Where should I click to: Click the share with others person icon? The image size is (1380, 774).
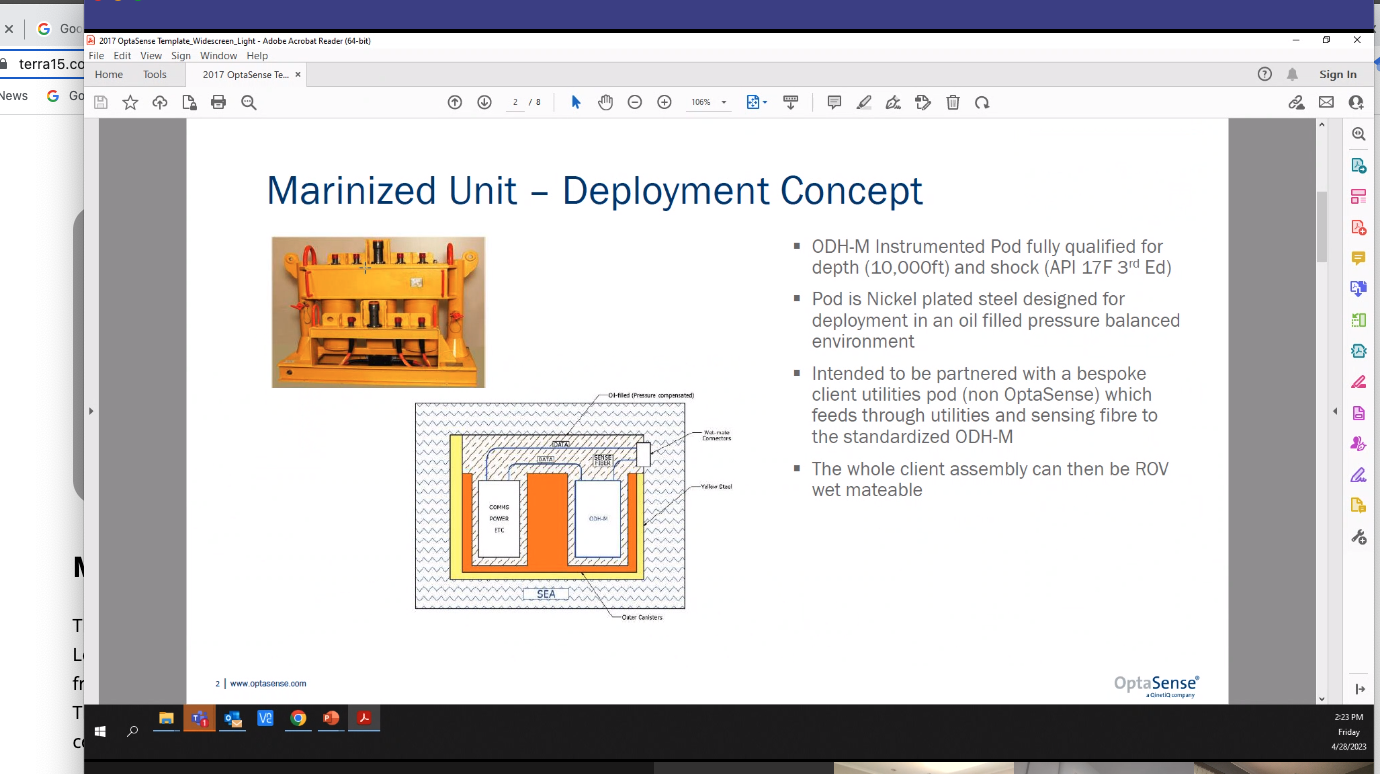[1356, 102]
